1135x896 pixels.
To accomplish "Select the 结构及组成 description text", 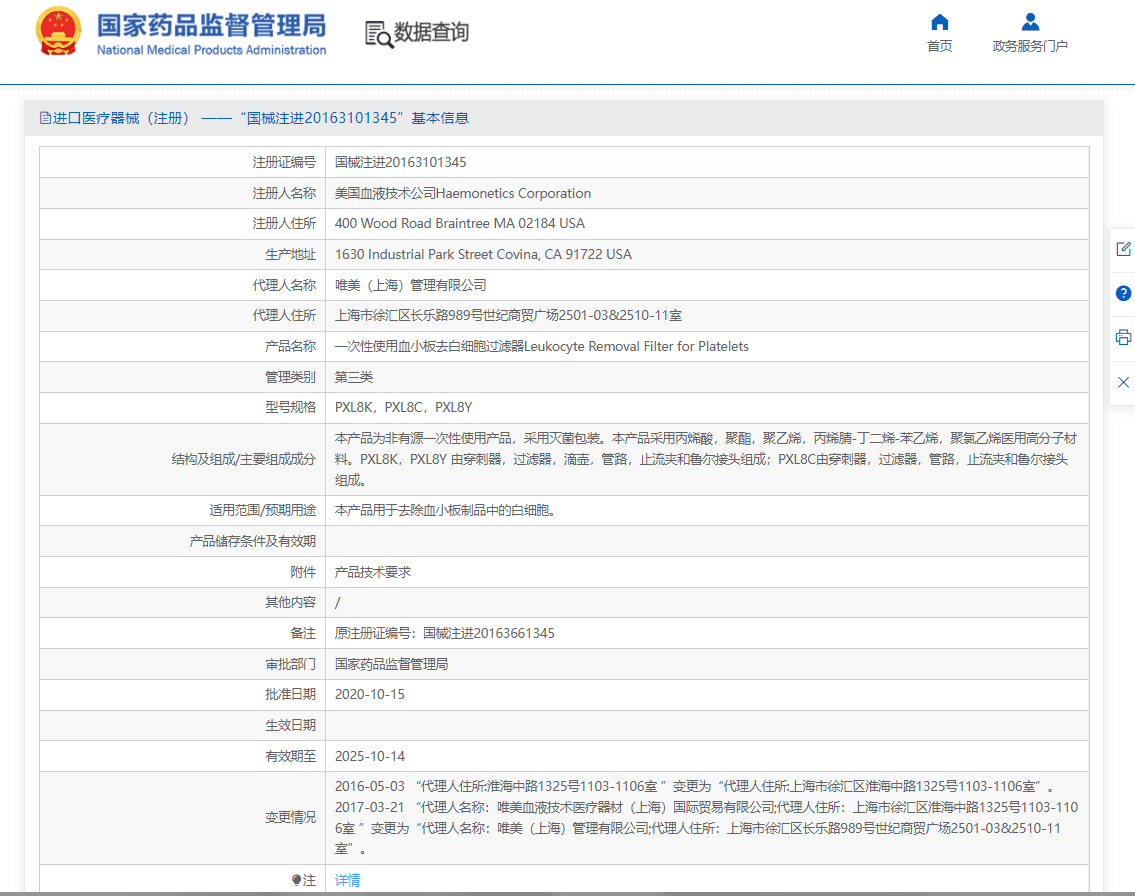I will [x=706, y=459].
